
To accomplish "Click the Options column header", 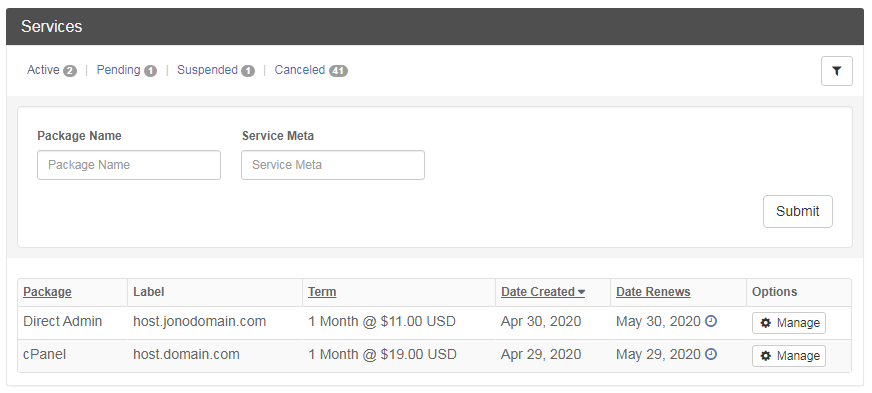I will click(774, 292).
